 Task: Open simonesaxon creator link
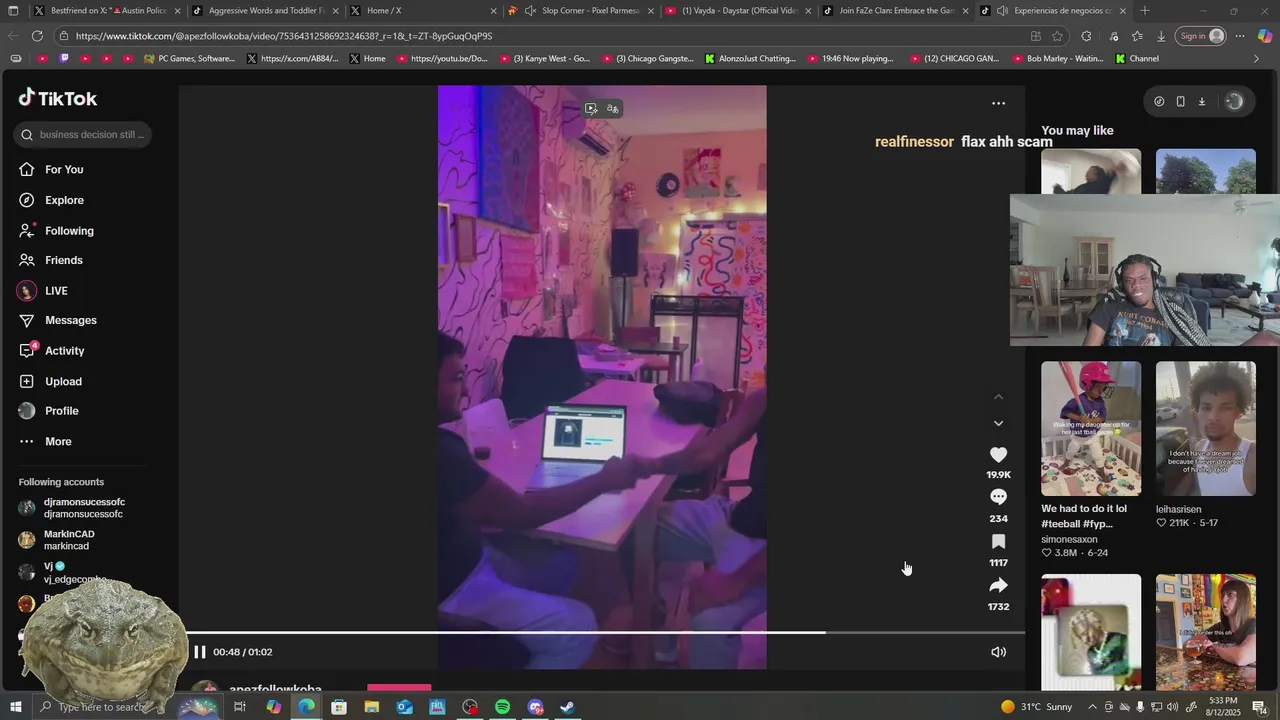pos(1069,539)
